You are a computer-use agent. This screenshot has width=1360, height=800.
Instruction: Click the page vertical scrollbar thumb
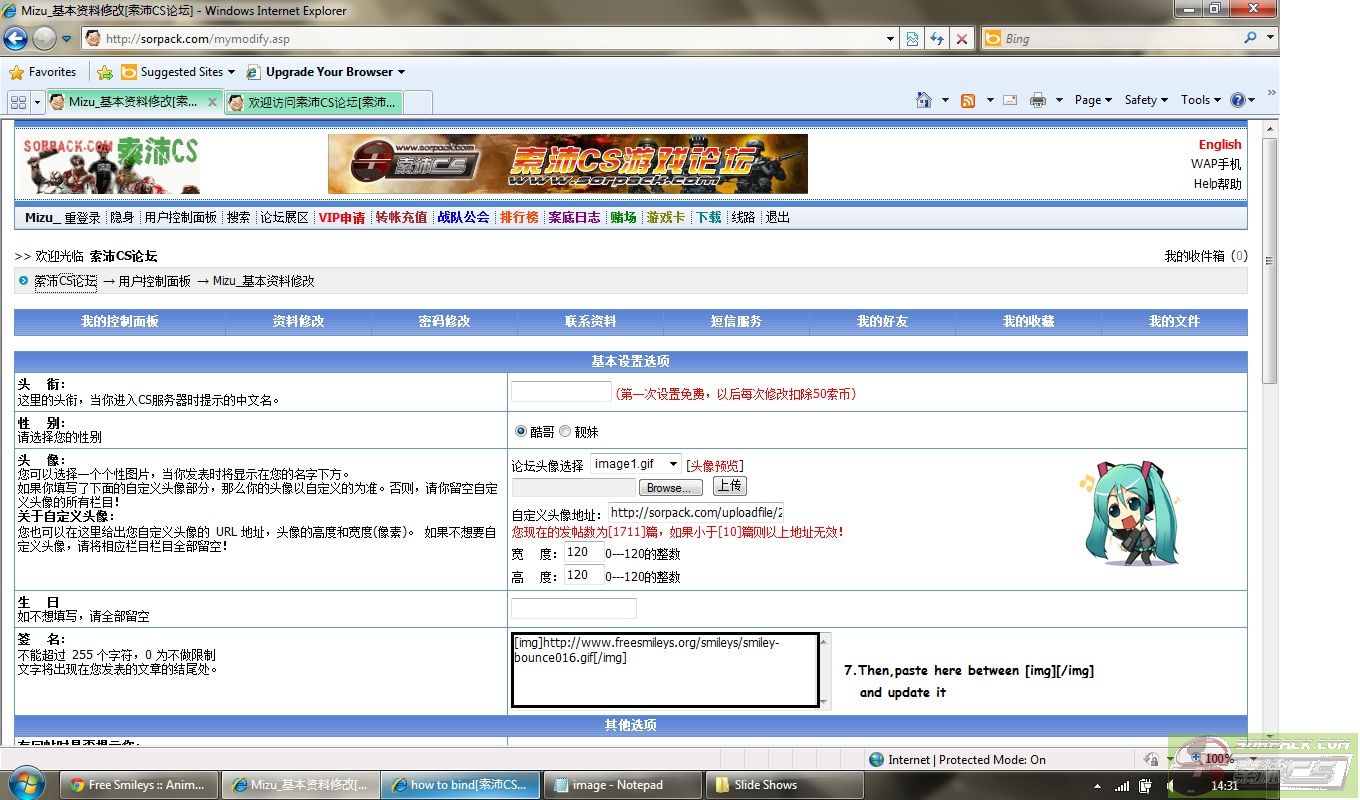[x=1269, y=260]
